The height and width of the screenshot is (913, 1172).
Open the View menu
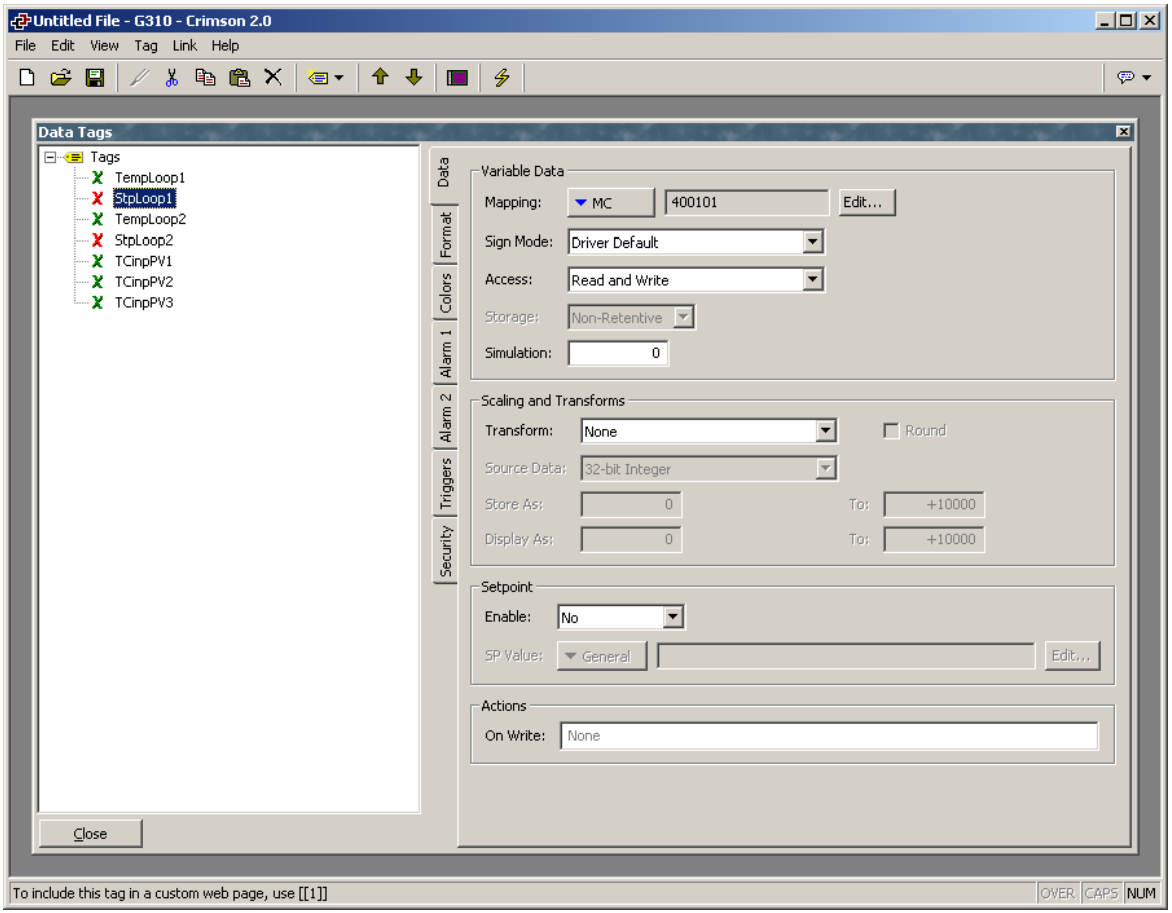tap(105, 46)
